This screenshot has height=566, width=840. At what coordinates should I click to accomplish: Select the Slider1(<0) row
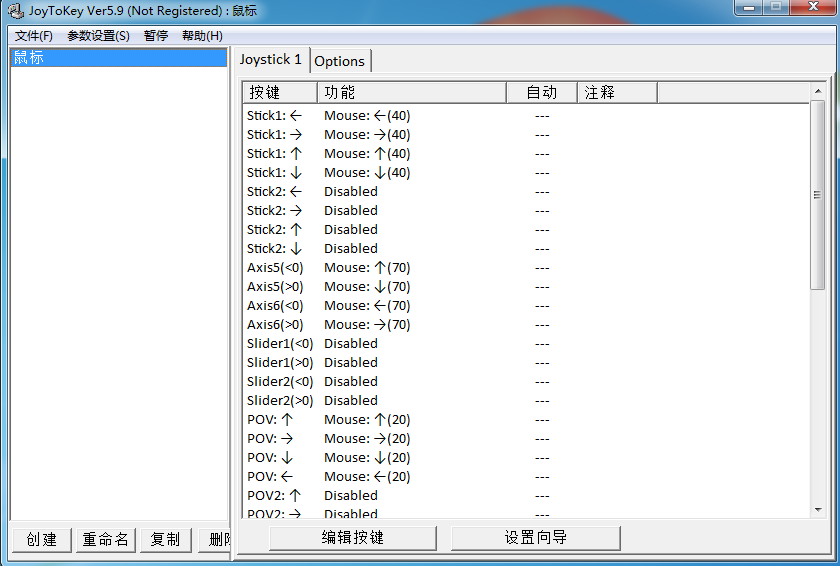click(x=526, y=344)
